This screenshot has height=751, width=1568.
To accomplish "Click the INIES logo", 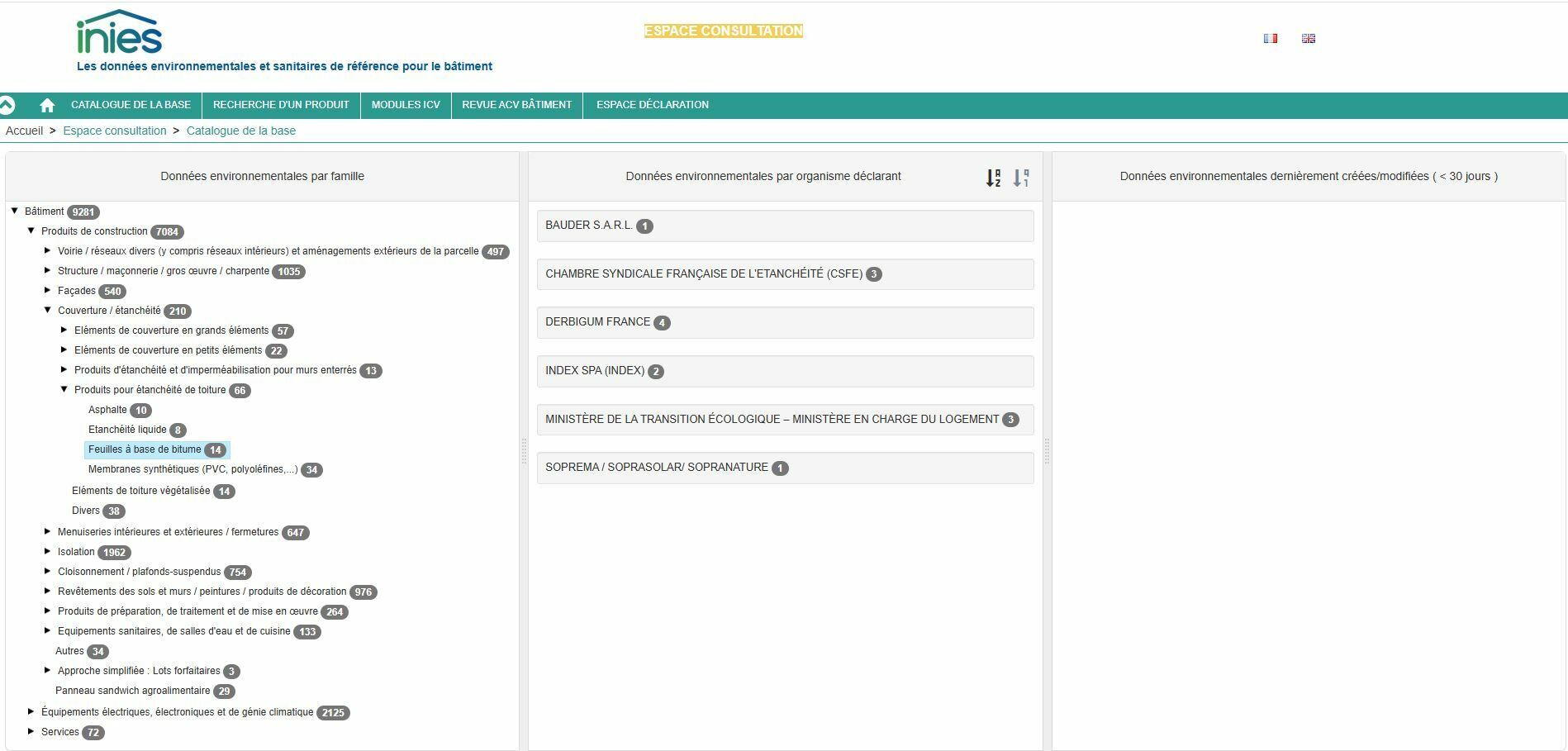I will (119, 32).
